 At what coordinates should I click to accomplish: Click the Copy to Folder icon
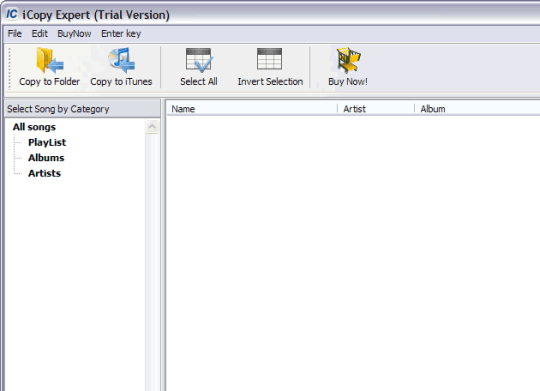(50, 61)
